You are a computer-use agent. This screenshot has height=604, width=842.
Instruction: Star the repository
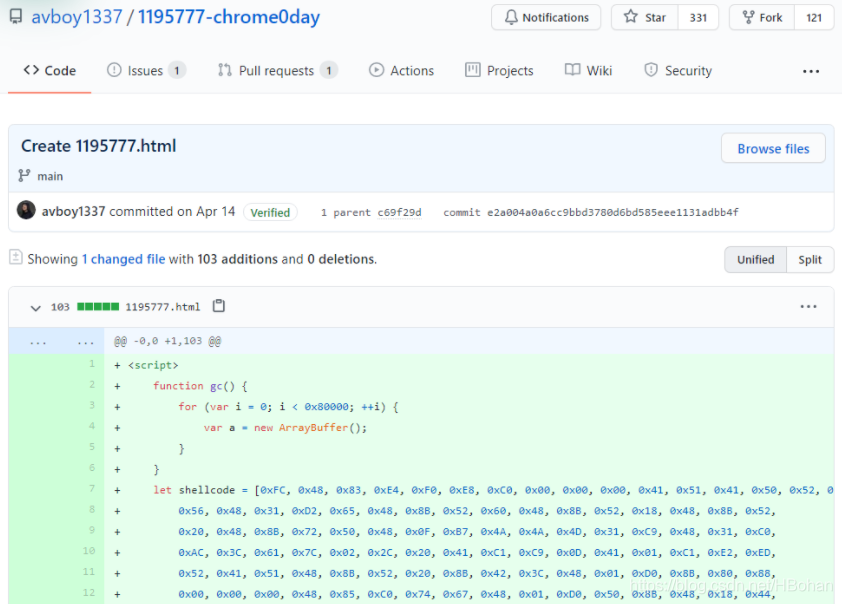[x=645, y=17]
